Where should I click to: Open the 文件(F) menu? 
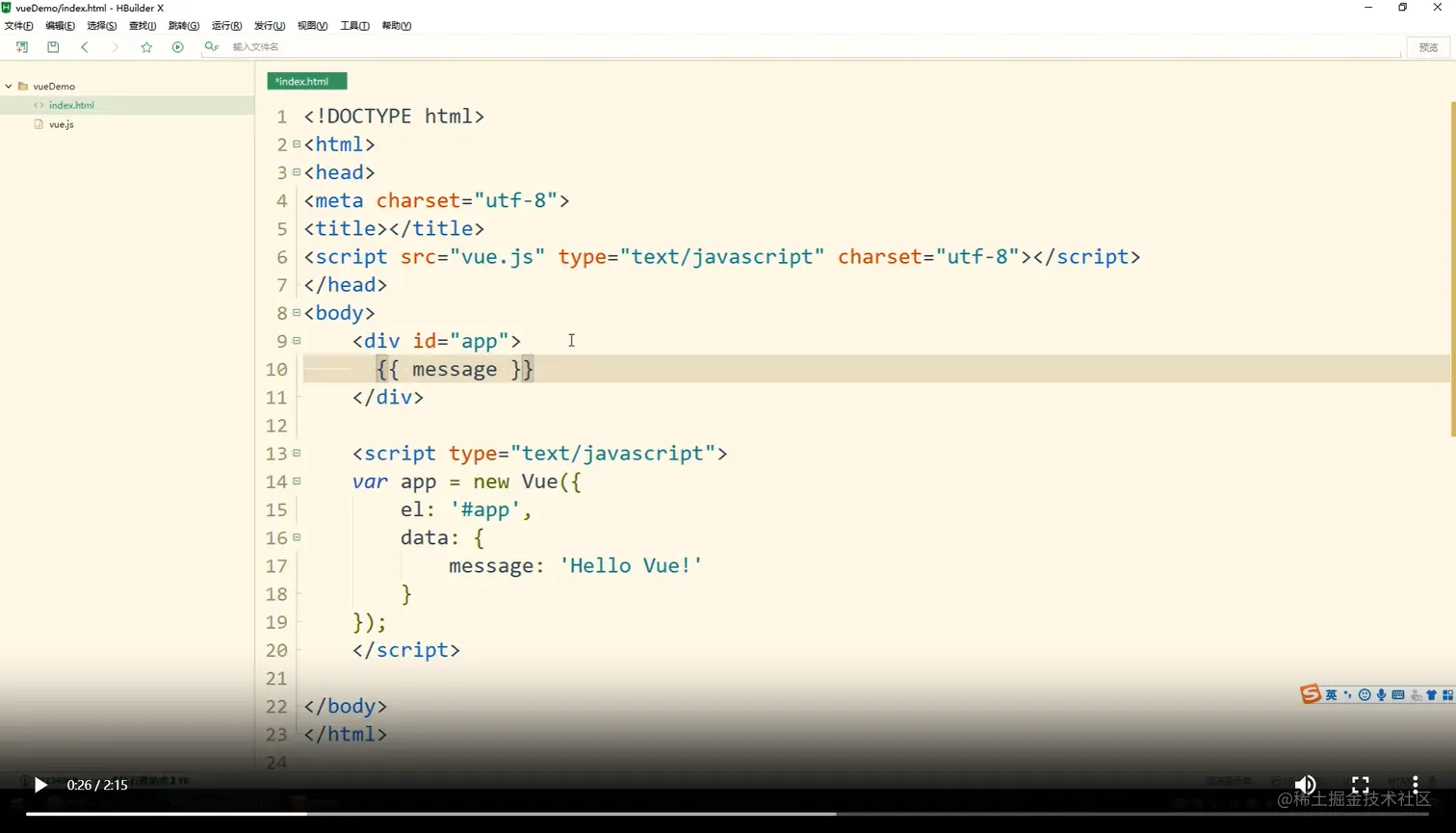point(18,26)
